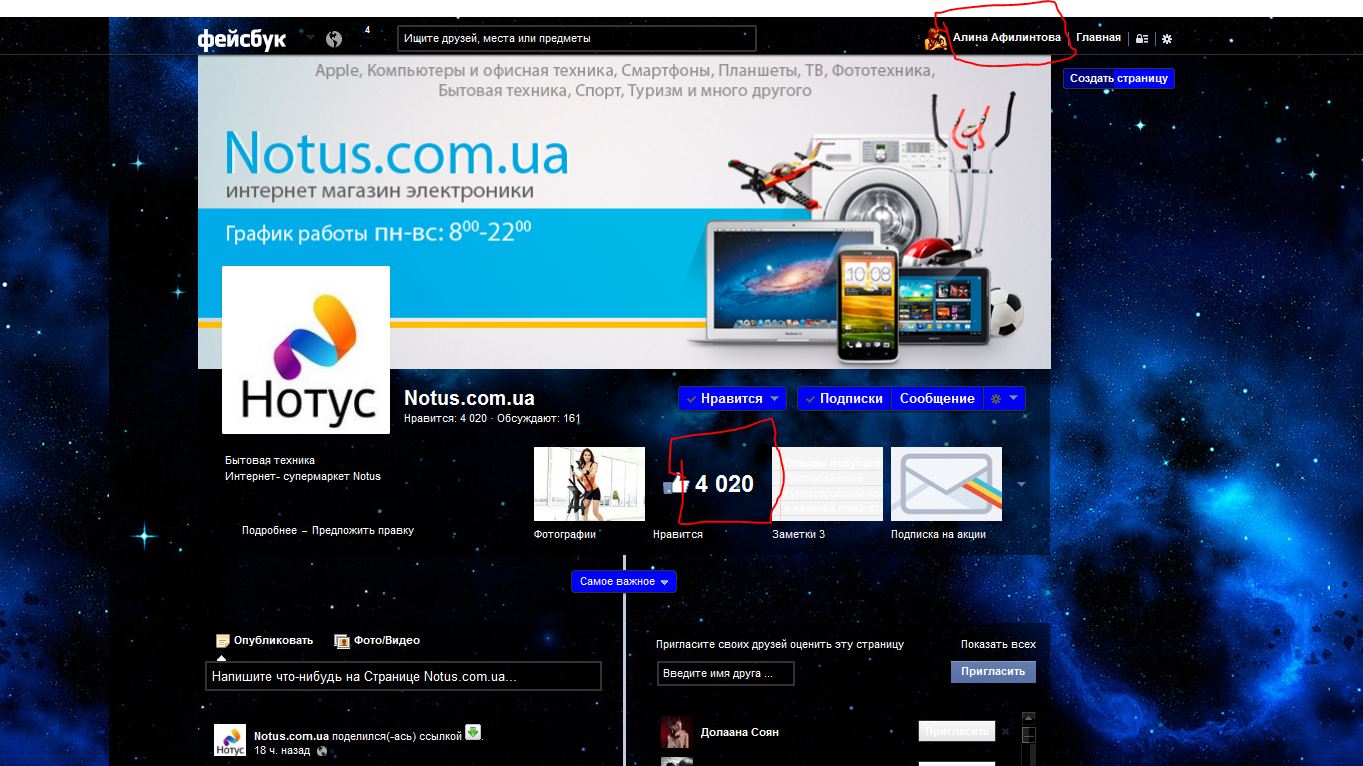Image resolution: width=1363 pixels, height=766 pixels.
Task: Invite Долаана Соян with the Пригласить button
Action: click(x=957, y=732)
